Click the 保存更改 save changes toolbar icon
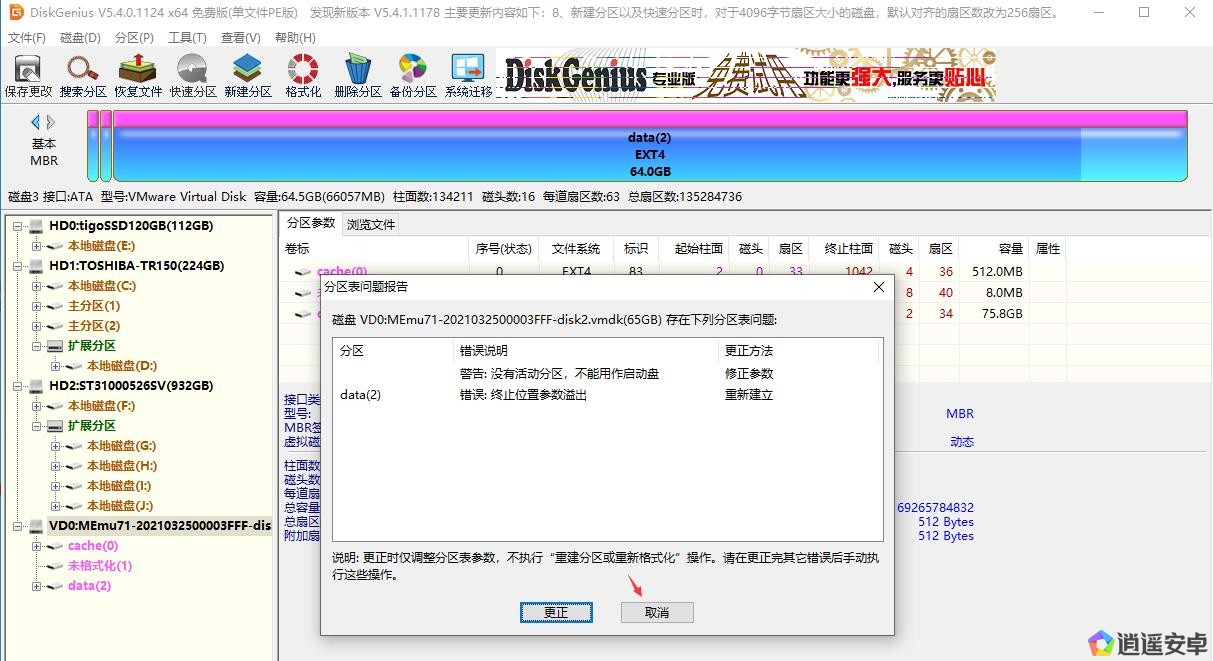Screen dimensions: 1213x661 [x=28, y=75]
